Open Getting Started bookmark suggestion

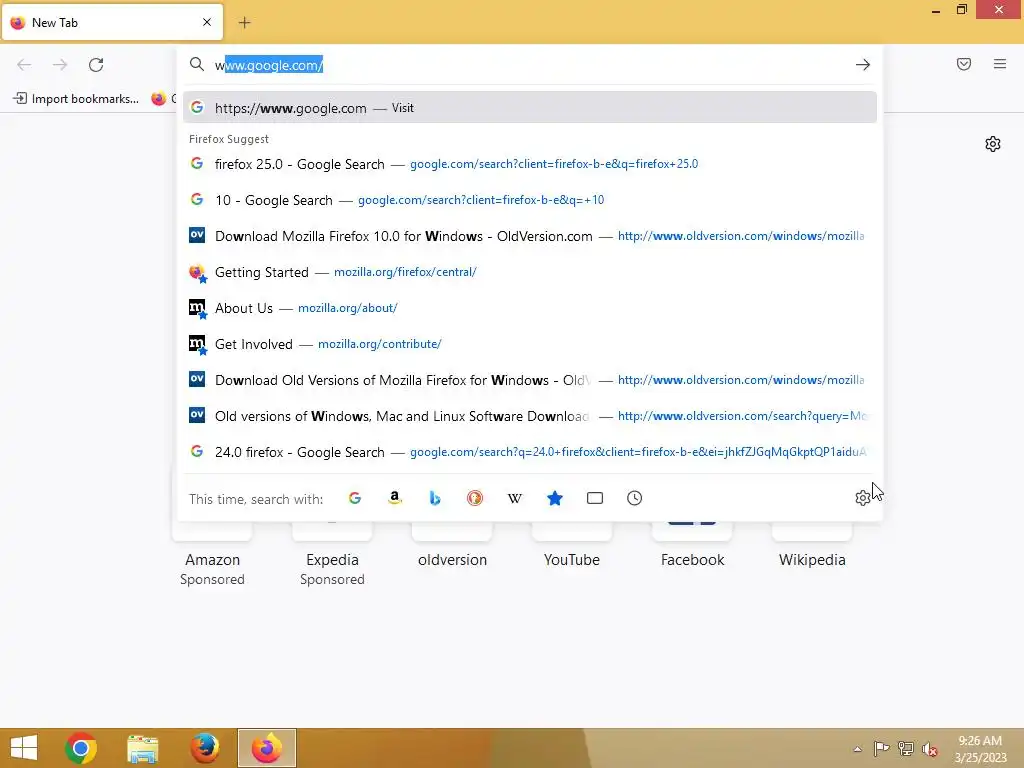530,272
